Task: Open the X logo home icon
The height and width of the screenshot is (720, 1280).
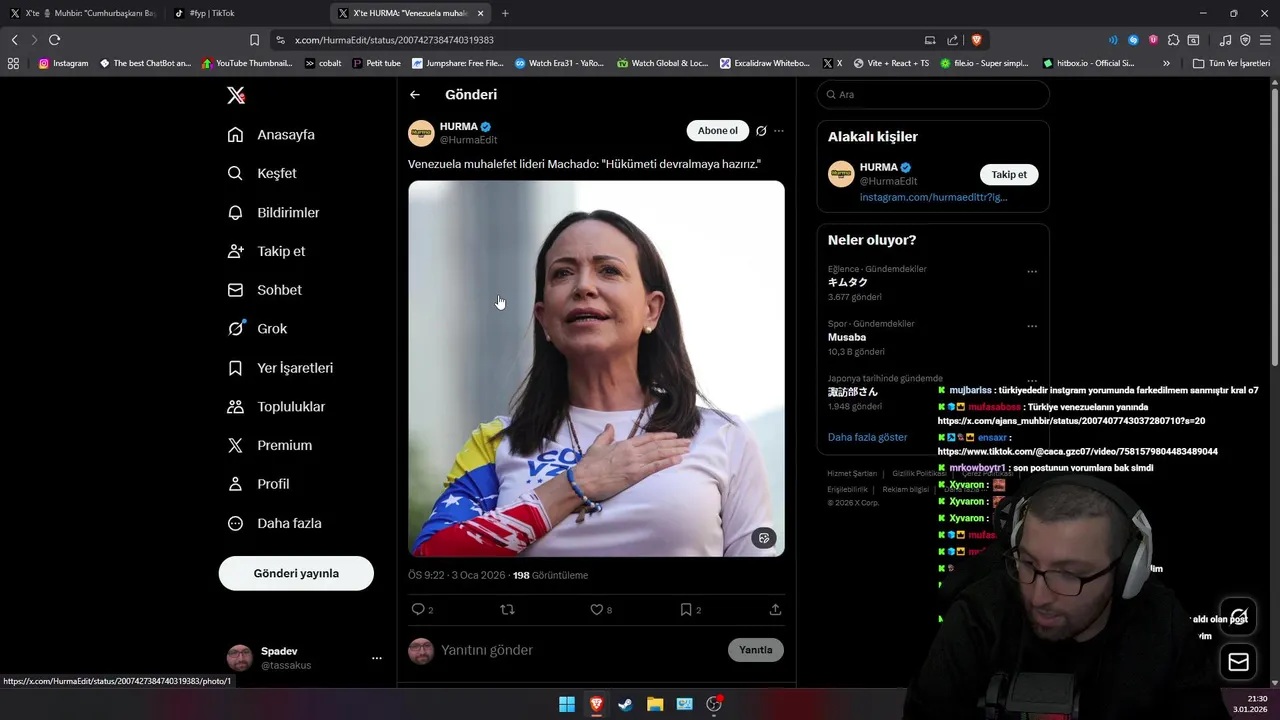Action: tap(236, 95)
